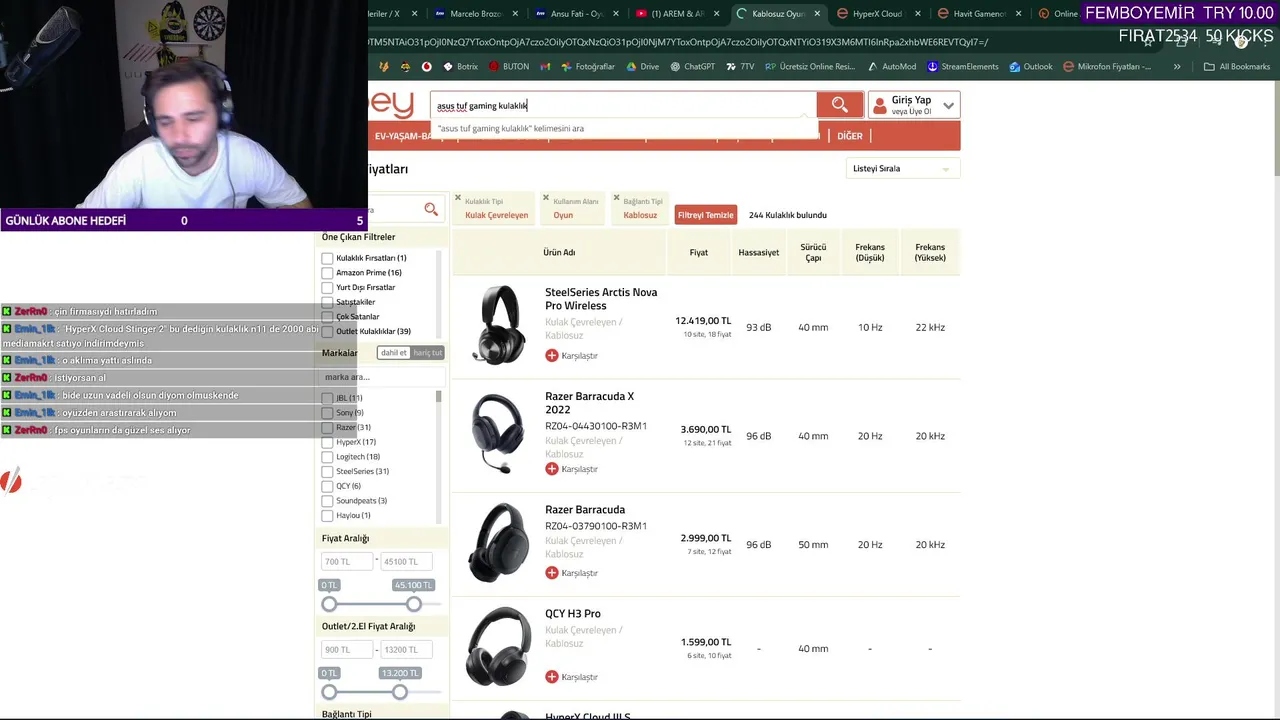Click the Fiyat Aralığı minimum slider handle
The height and width of the screenshot is (720, 1280).
[x=329, y=604]
